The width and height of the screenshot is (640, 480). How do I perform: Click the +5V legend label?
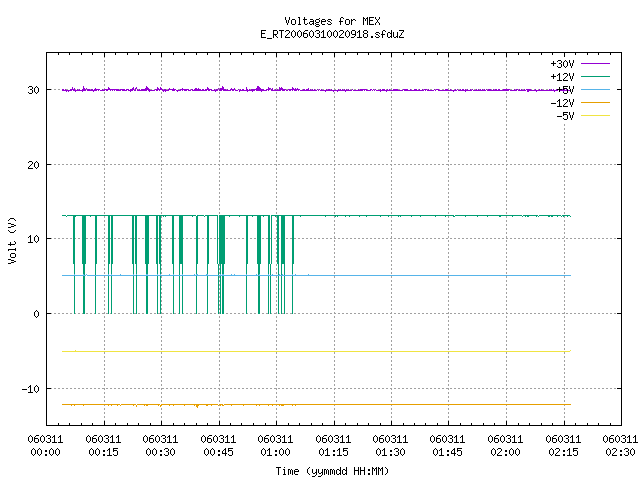pyautogui.click(x=565, y=90)
